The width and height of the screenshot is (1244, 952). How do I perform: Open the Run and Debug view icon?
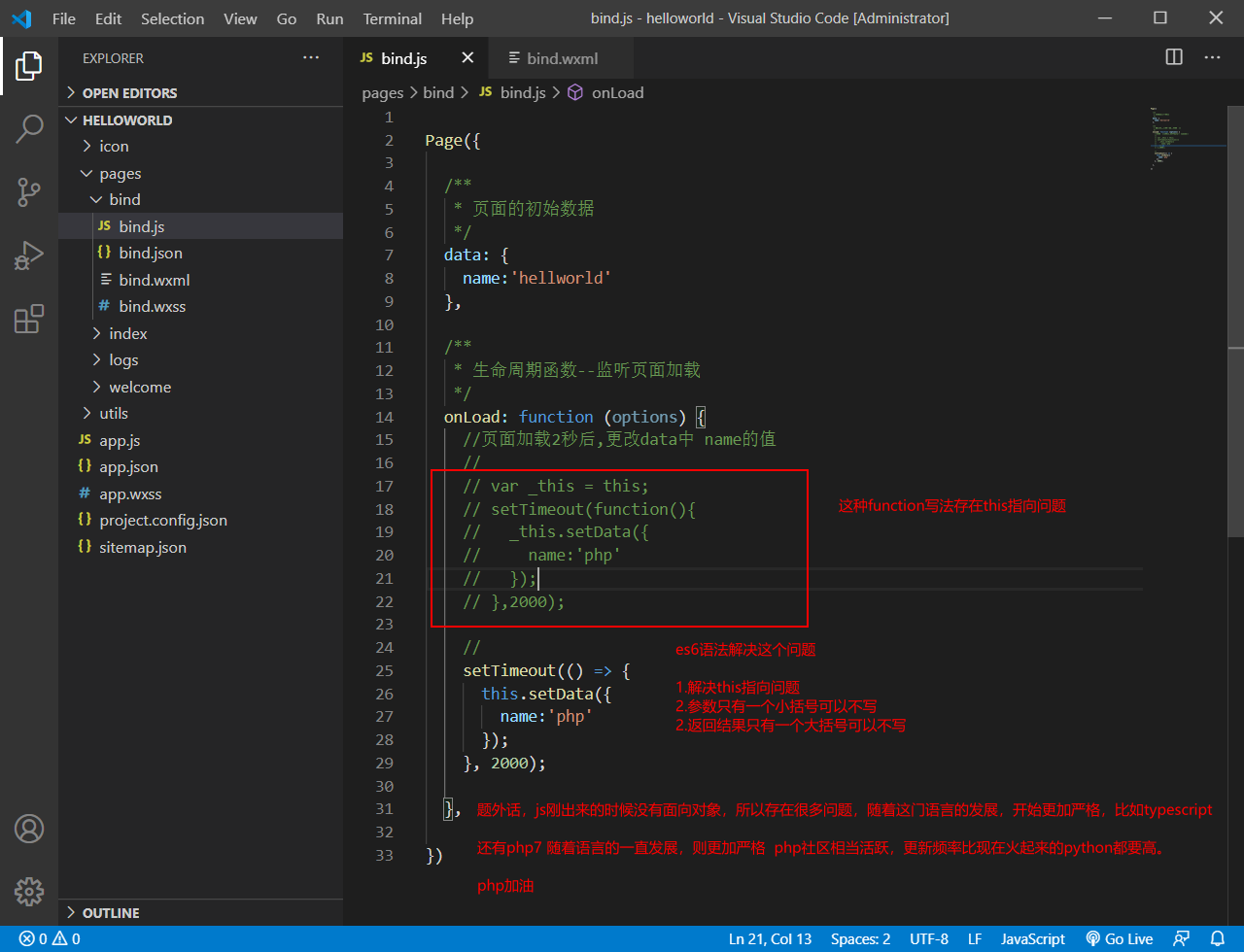[x=29, y=255]
